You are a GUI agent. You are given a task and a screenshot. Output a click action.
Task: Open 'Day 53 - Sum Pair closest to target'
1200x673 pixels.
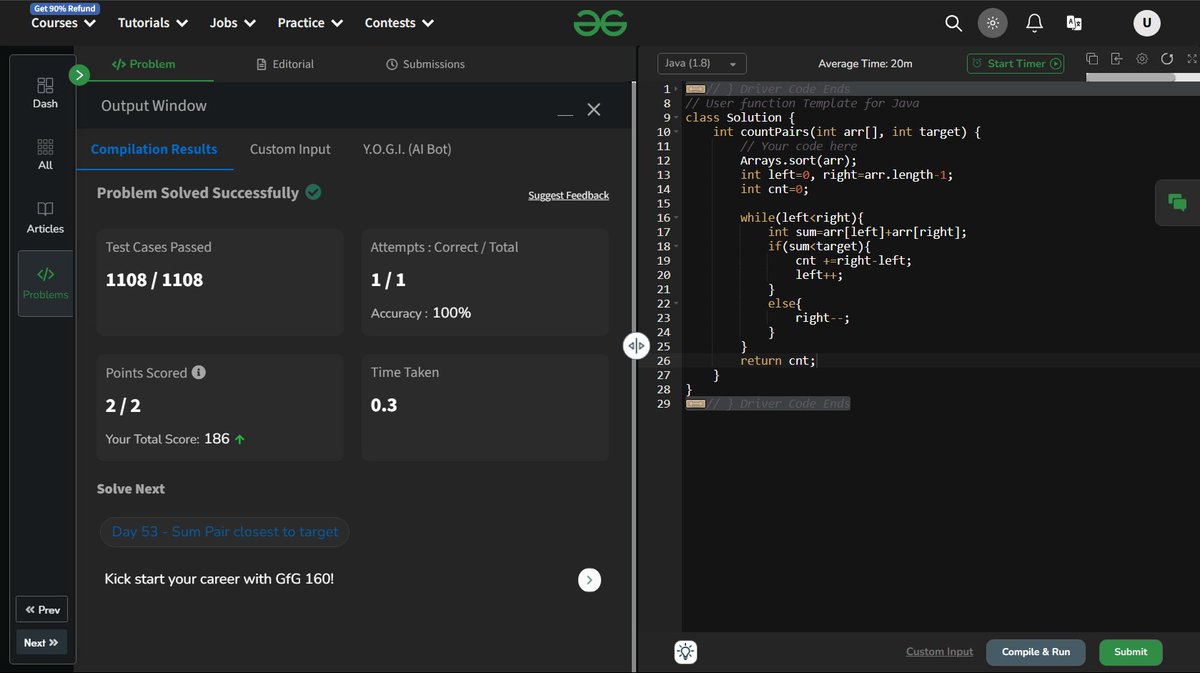[x=225, y=532]
